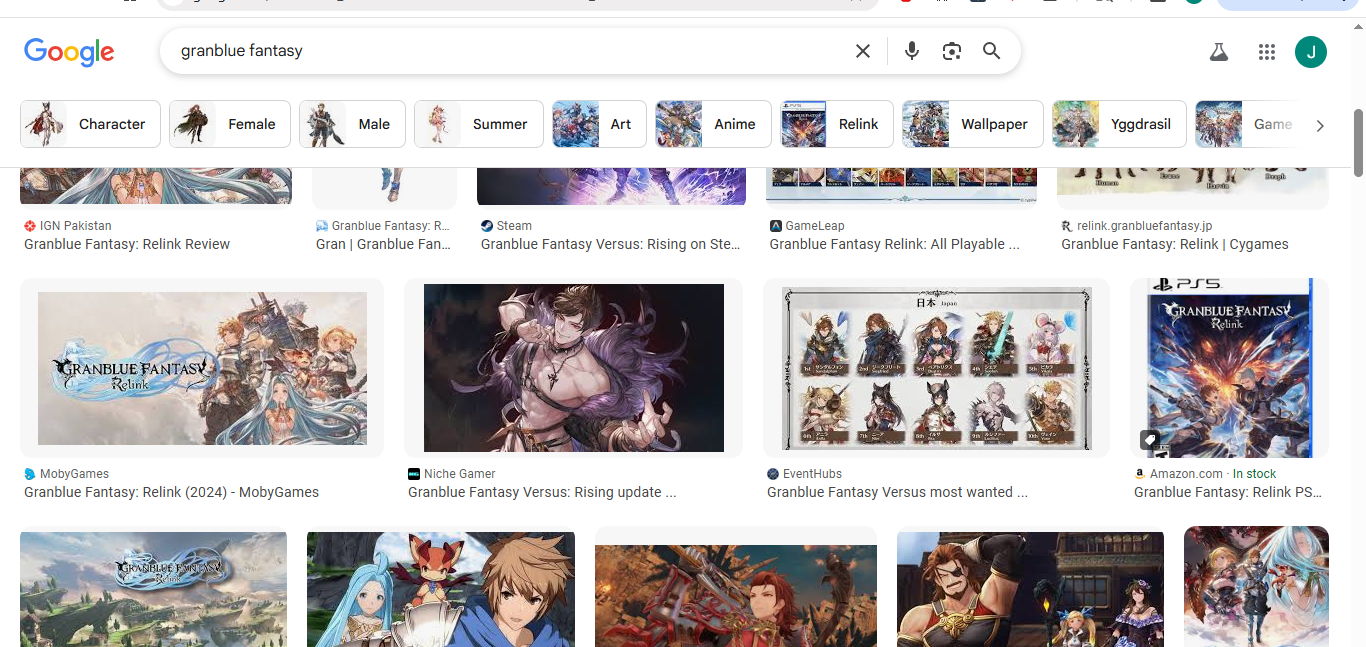Filter images by Wallpaper chip
Image resolution: width=1366 pixels, height=647 pixels.
pyautogui.click(x=973, y=124)
